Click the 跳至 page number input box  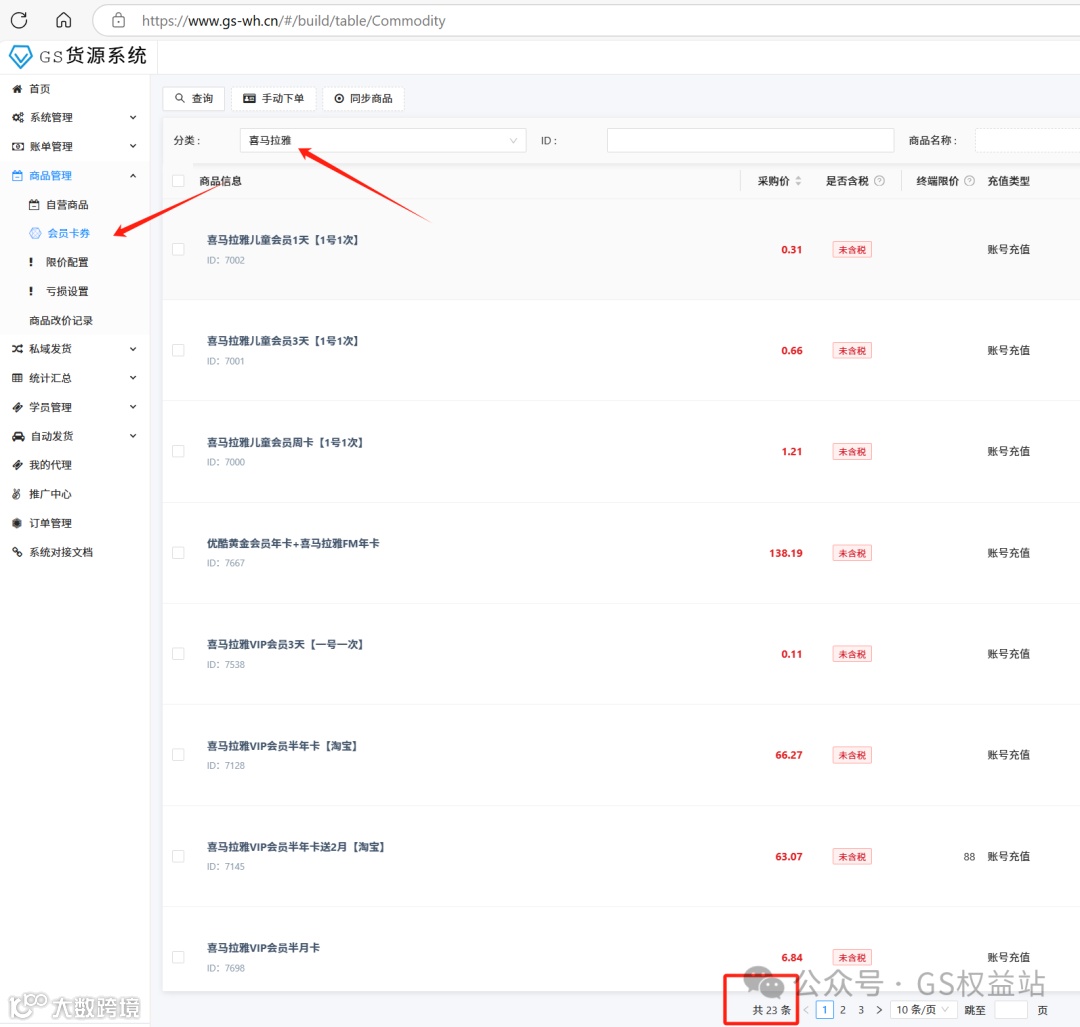(1011, 1010)
